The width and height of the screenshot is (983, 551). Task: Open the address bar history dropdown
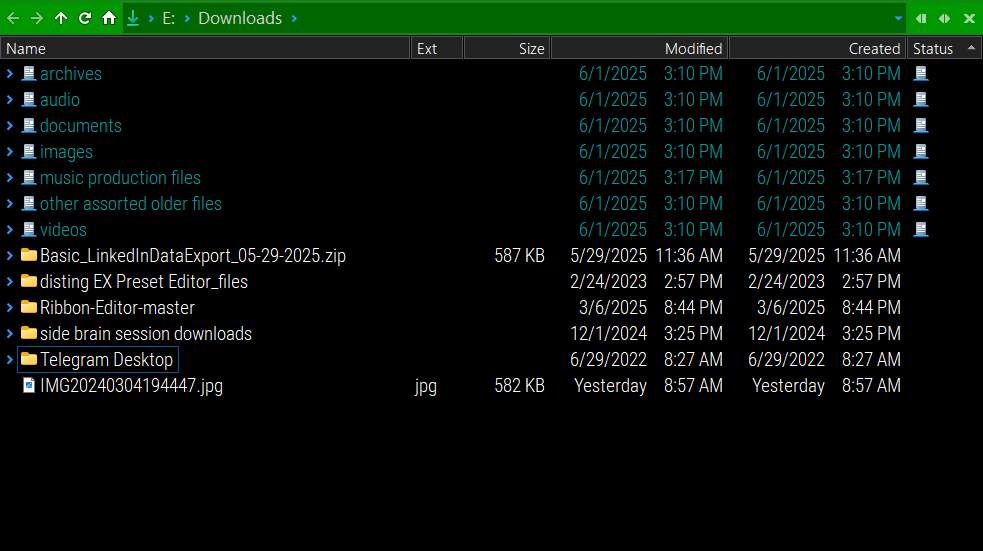[898, 18]
